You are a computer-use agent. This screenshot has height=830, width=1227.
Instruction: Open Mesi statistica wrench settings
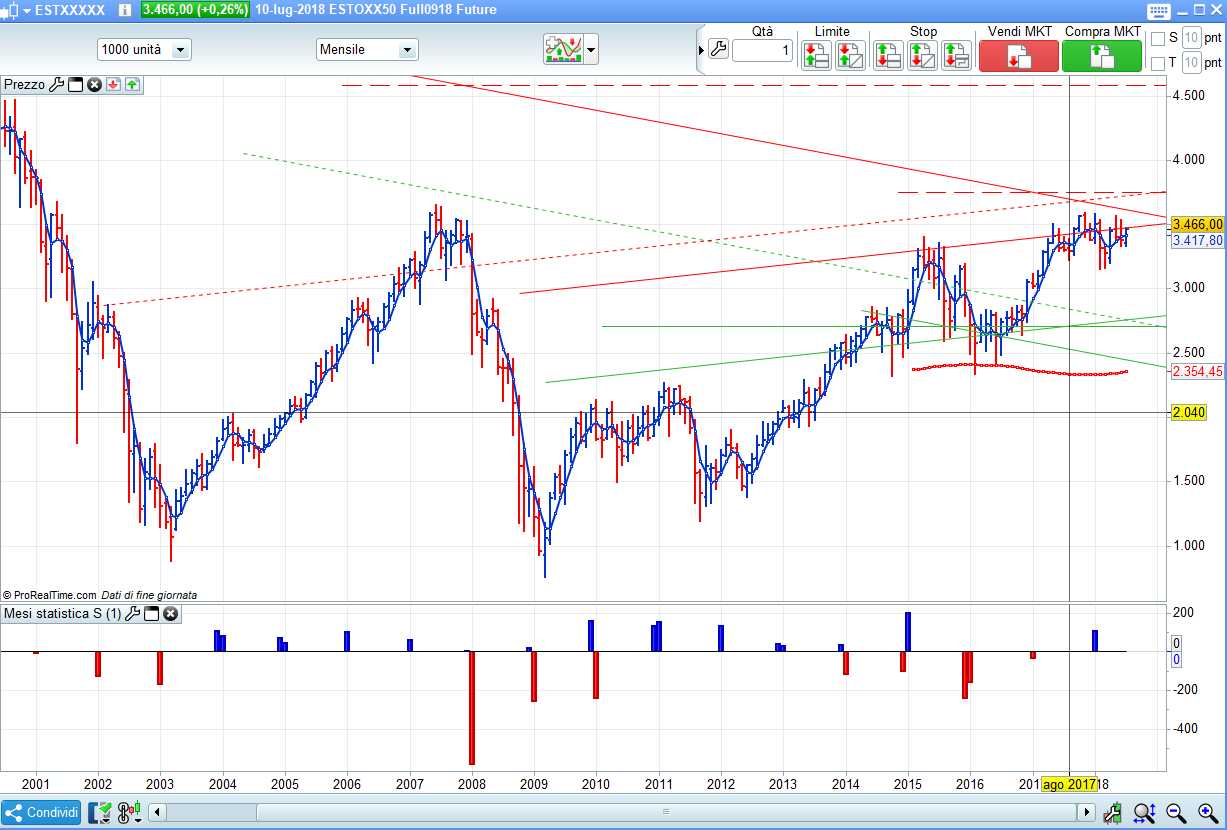[x=132, y=613]
